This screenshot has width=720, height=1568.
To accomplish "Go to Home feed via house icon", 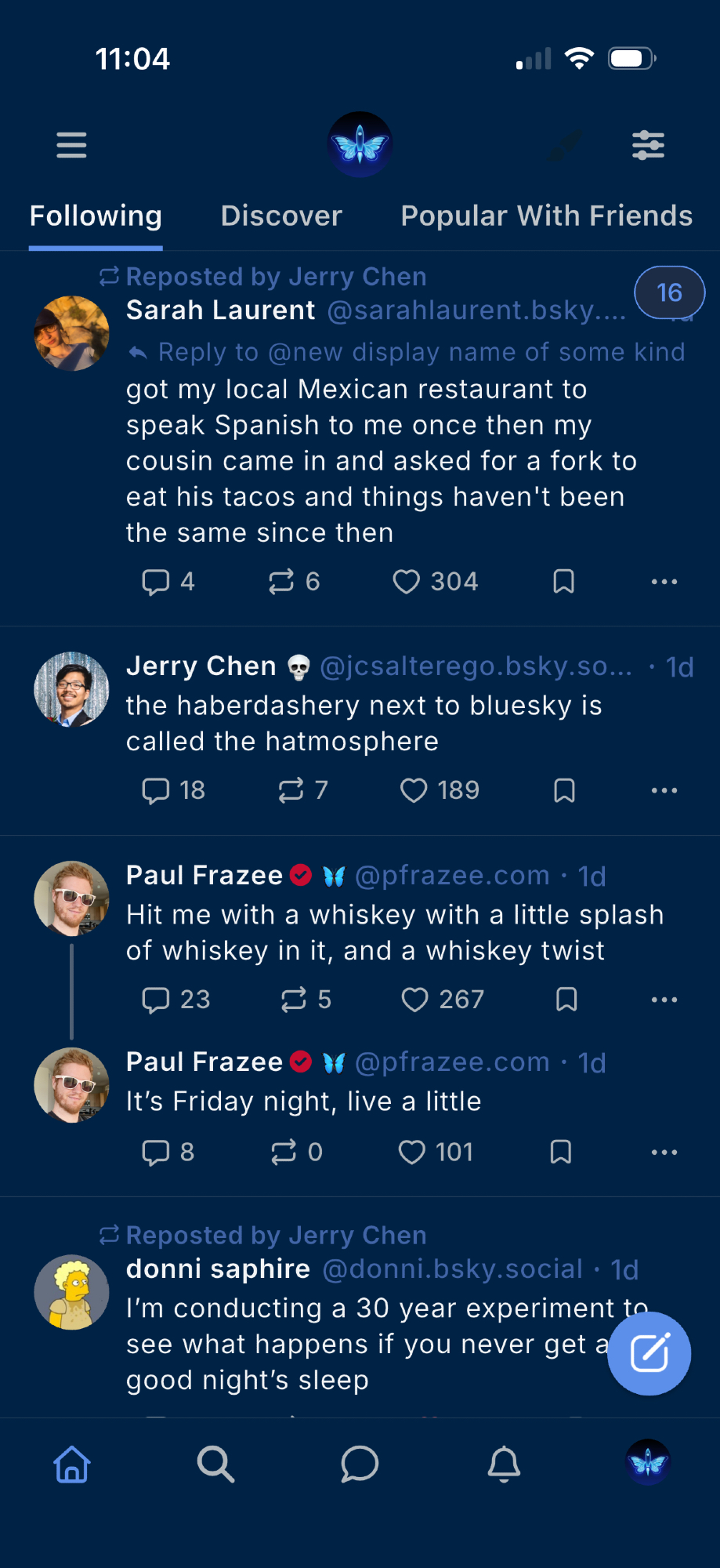I will click(x=72, y=1464).
